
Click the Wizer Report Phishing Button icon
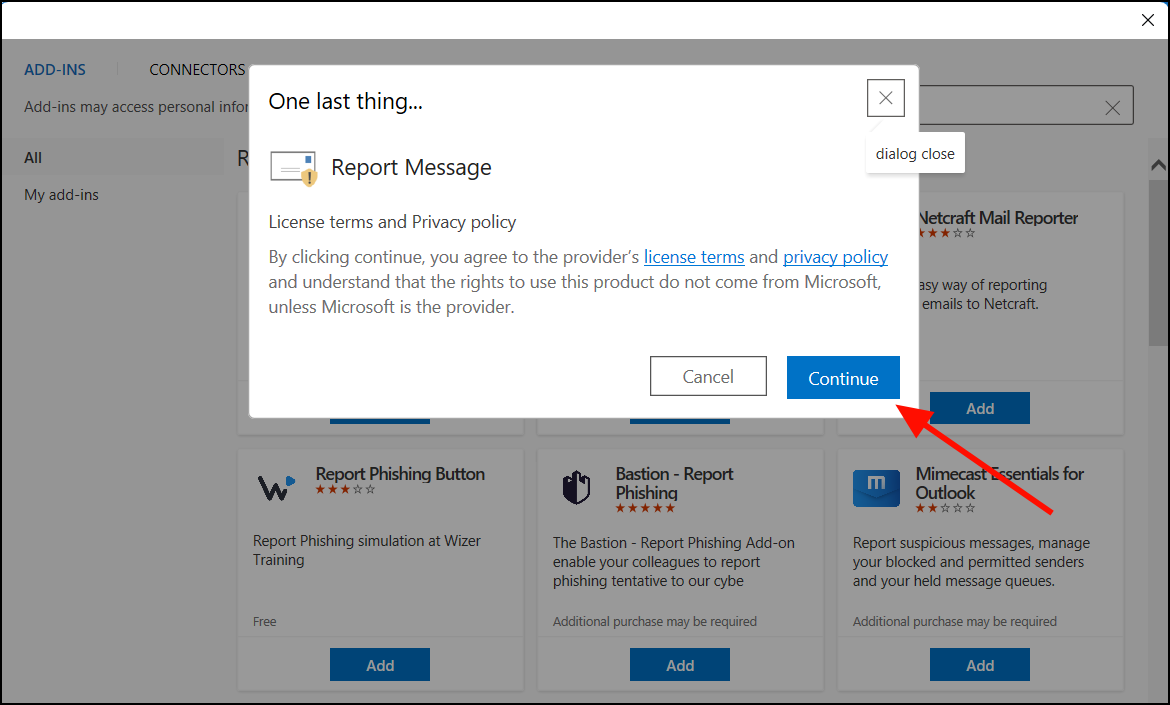point(276,488)
